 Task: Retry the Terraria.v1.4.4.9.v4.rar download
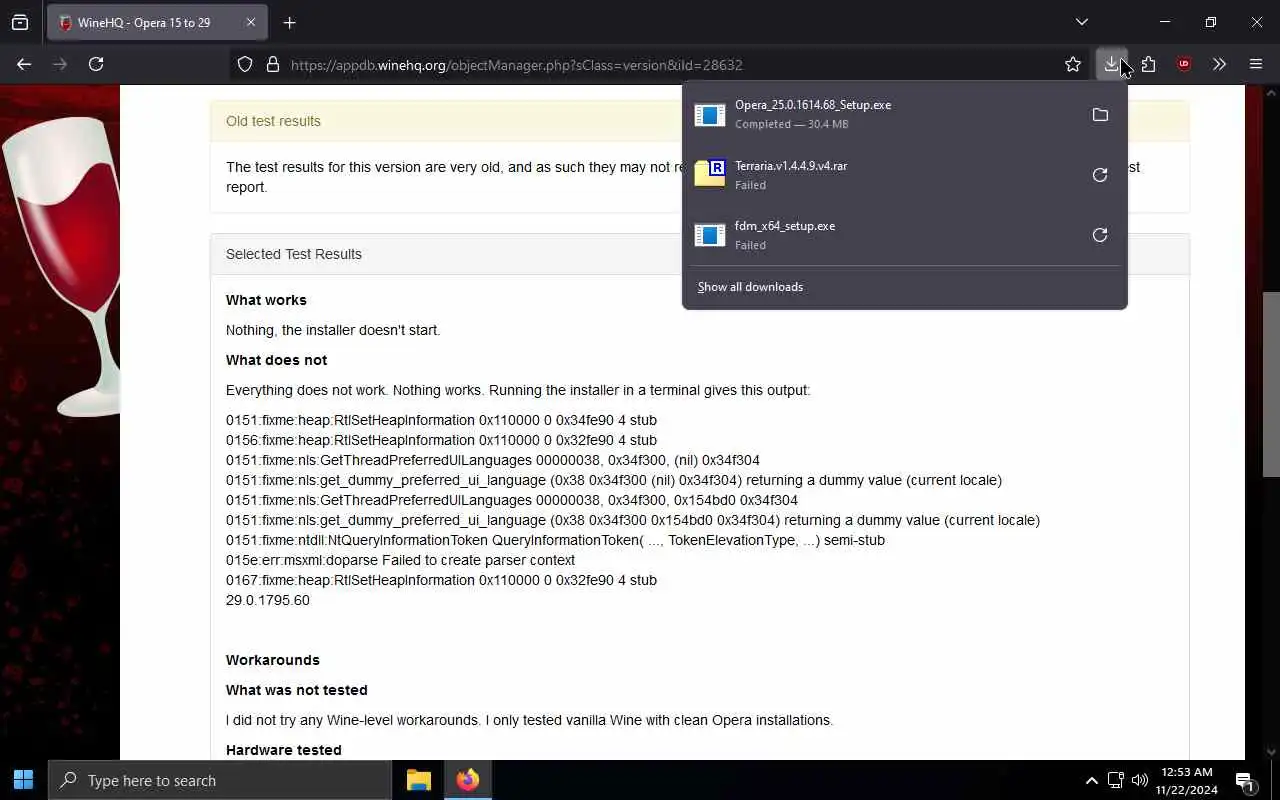click(x=1100, y=175)
